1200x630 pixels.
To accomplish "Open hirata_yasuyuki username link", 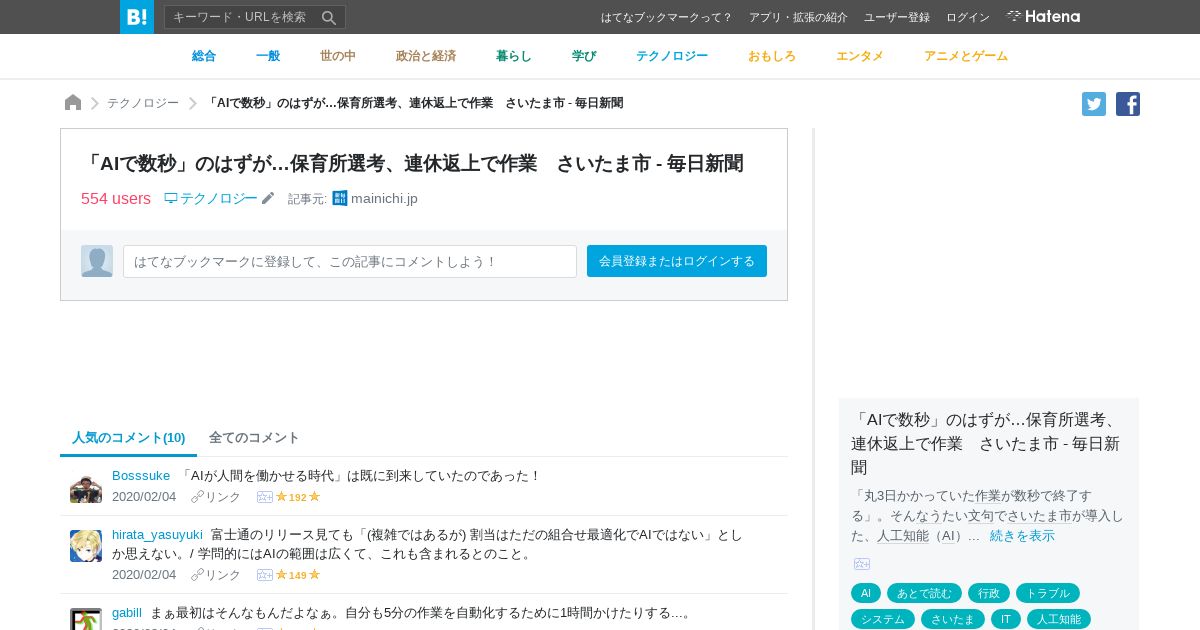I will [157, 534].
